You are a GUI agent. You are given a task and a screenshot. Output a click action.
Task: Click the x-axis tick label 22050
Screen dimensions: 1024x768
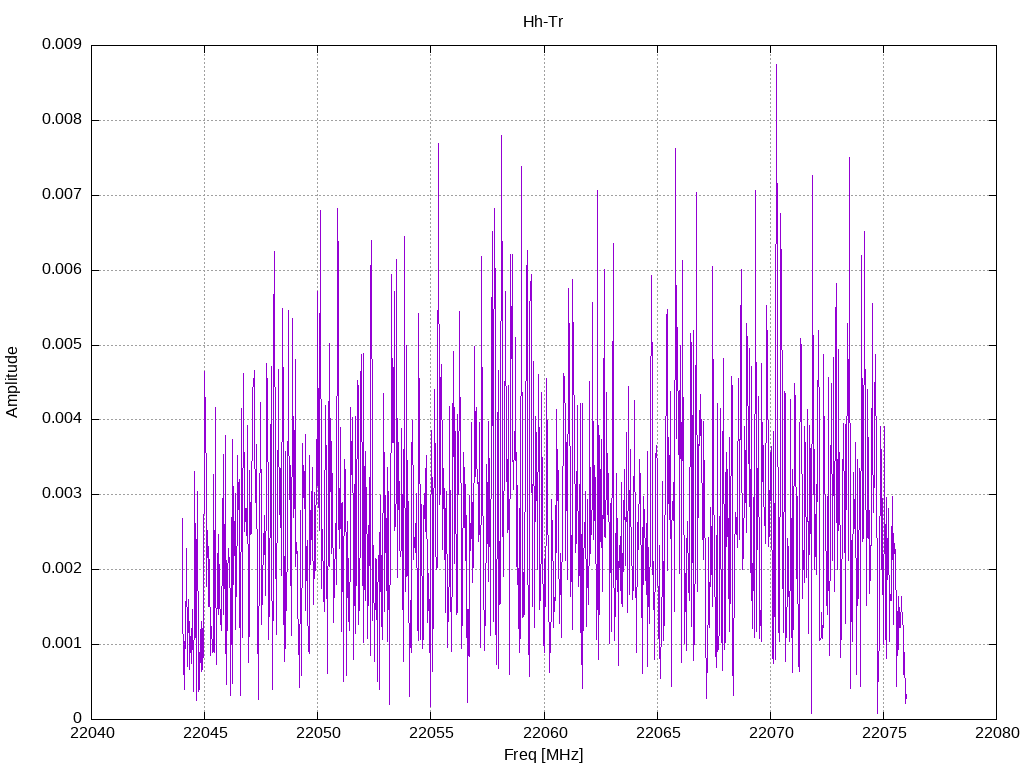(x=318, y=733)
